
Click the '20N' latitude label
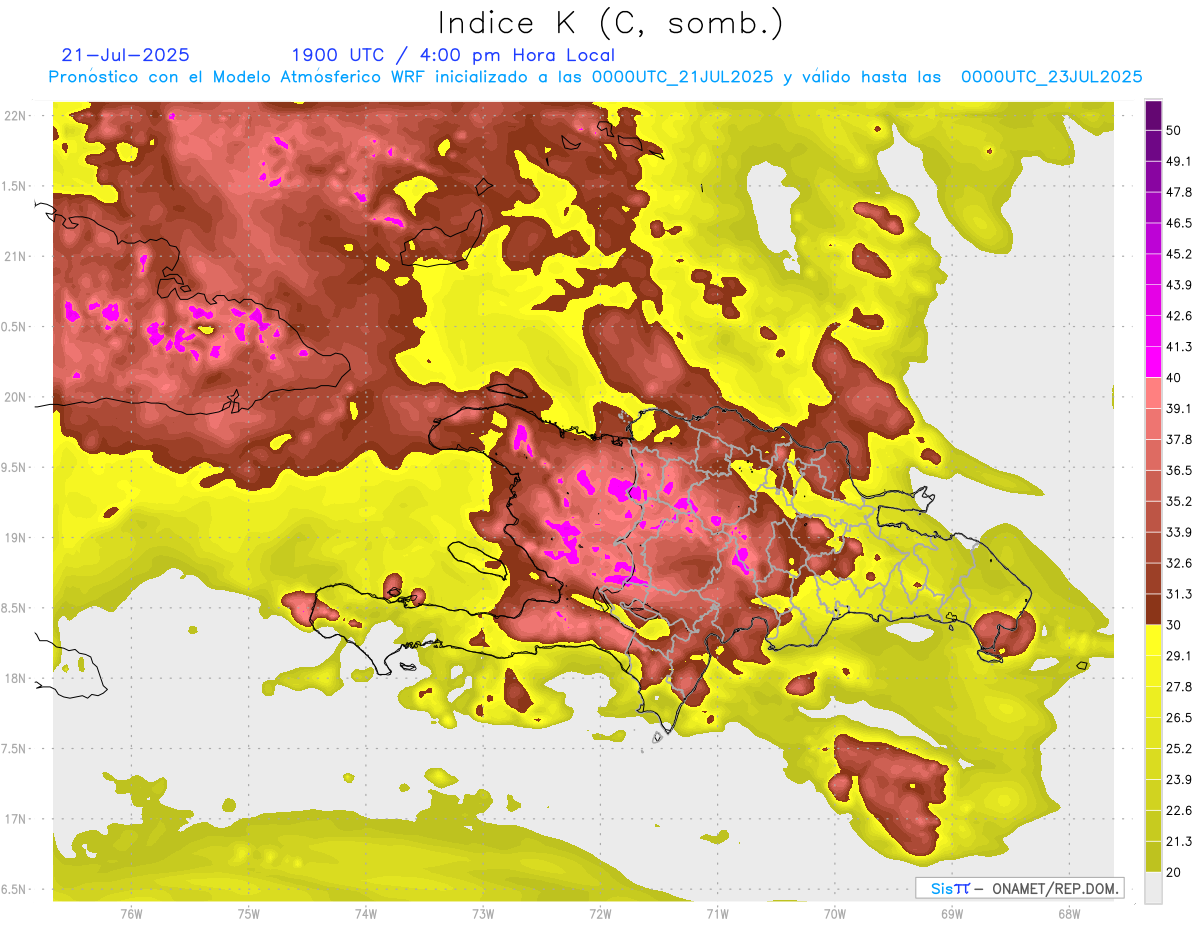pos(14,397)
